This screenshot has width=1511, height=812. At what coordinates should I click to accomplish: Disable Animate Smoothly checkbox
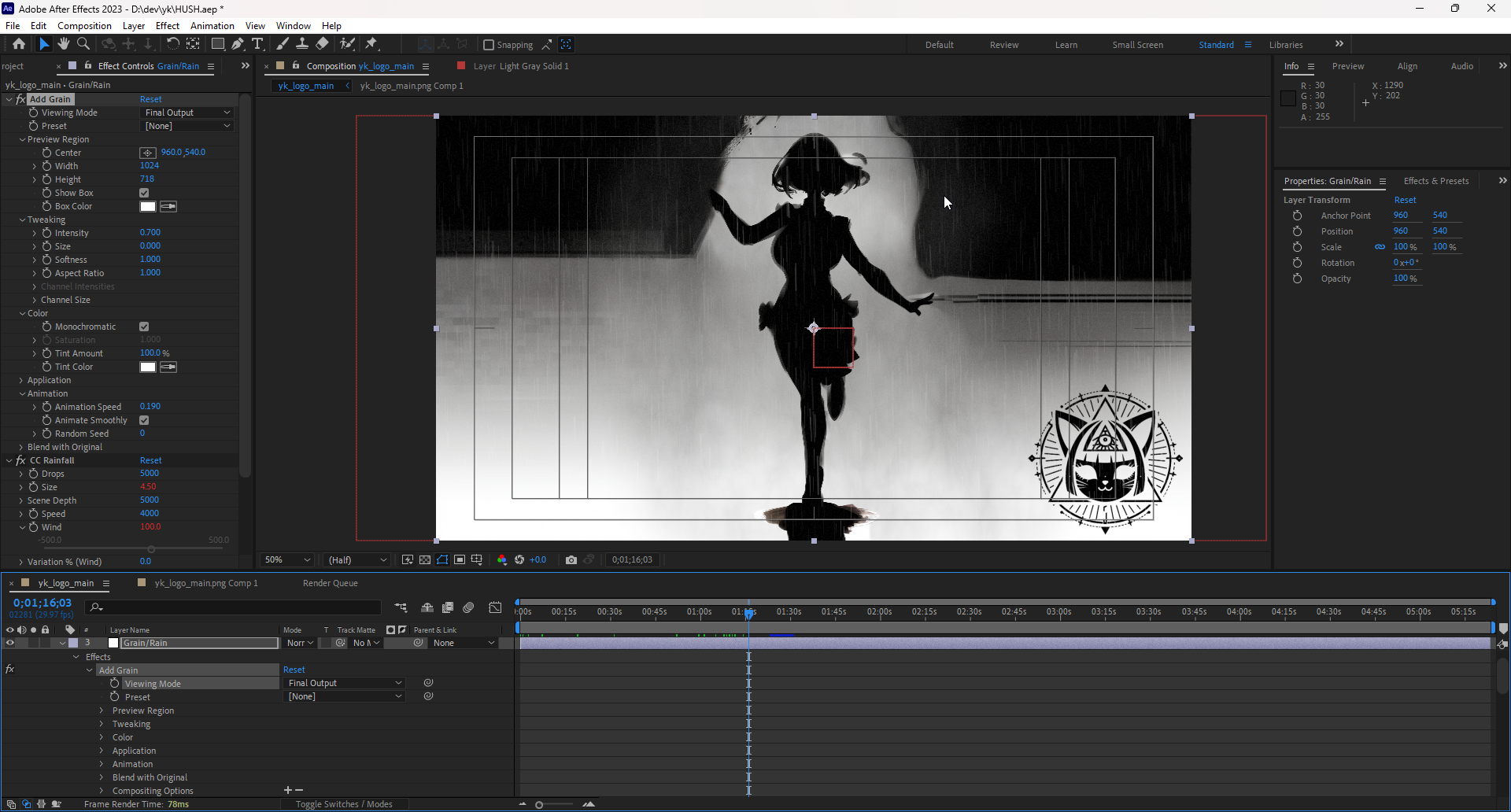[x=144, y=420]
